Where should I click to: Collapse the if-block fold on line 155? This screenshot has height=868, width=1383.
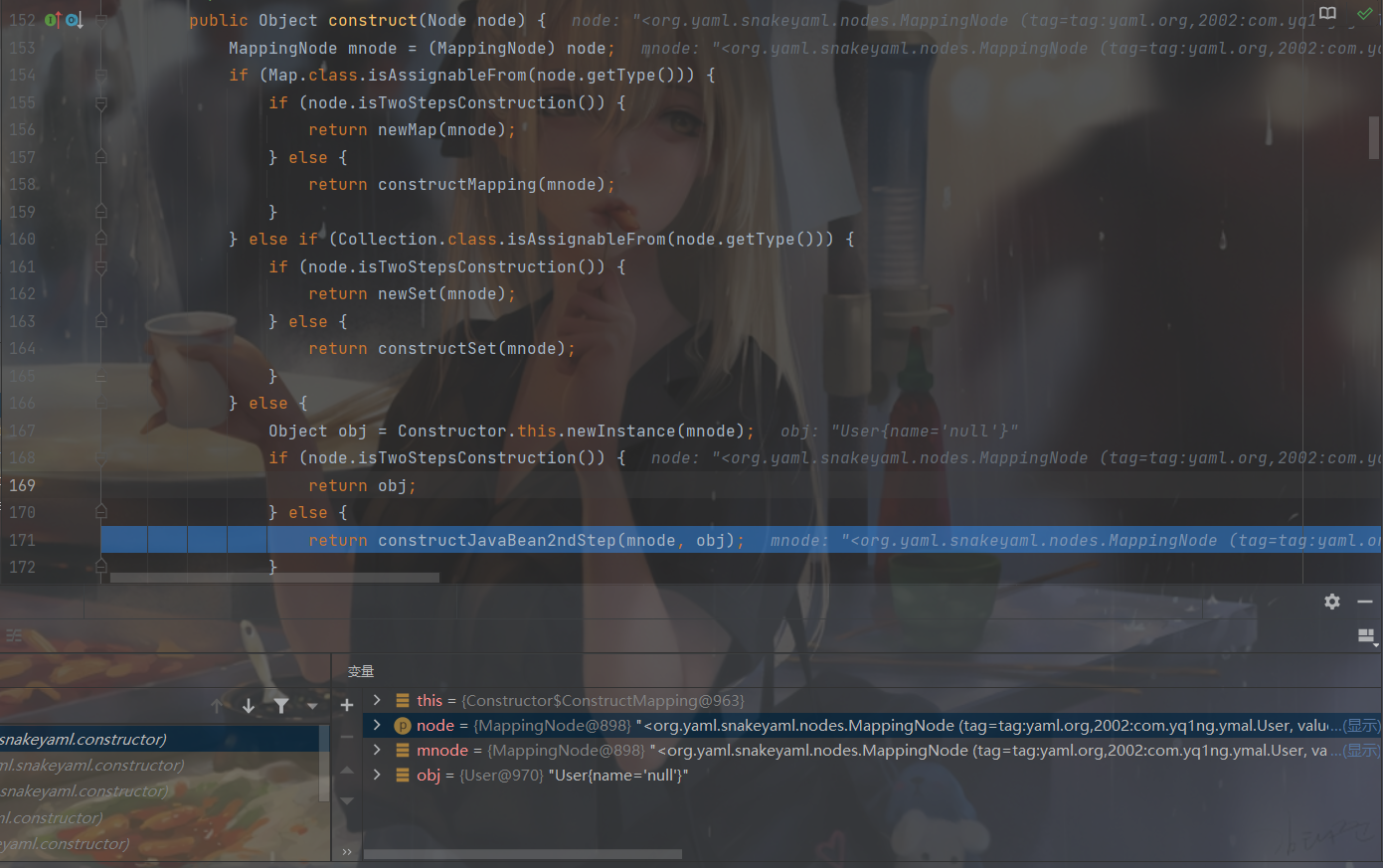(101, 102)
